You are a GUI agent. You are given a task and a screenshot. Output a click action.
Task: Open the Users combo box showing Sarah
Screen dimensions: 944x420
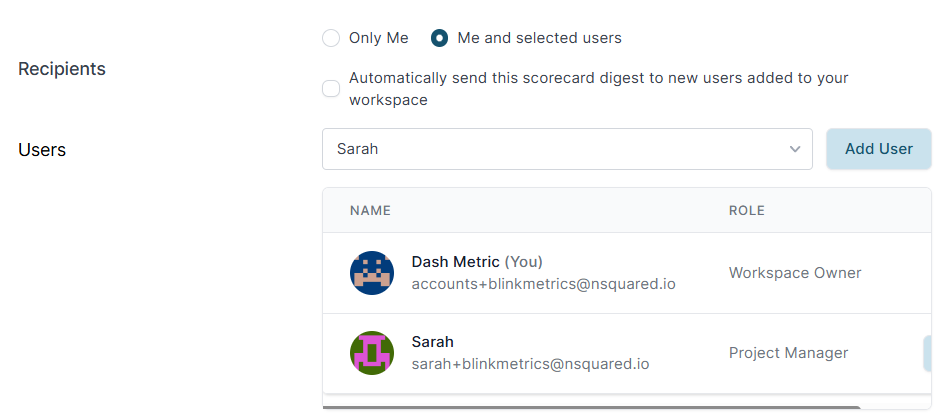(560, 149)
